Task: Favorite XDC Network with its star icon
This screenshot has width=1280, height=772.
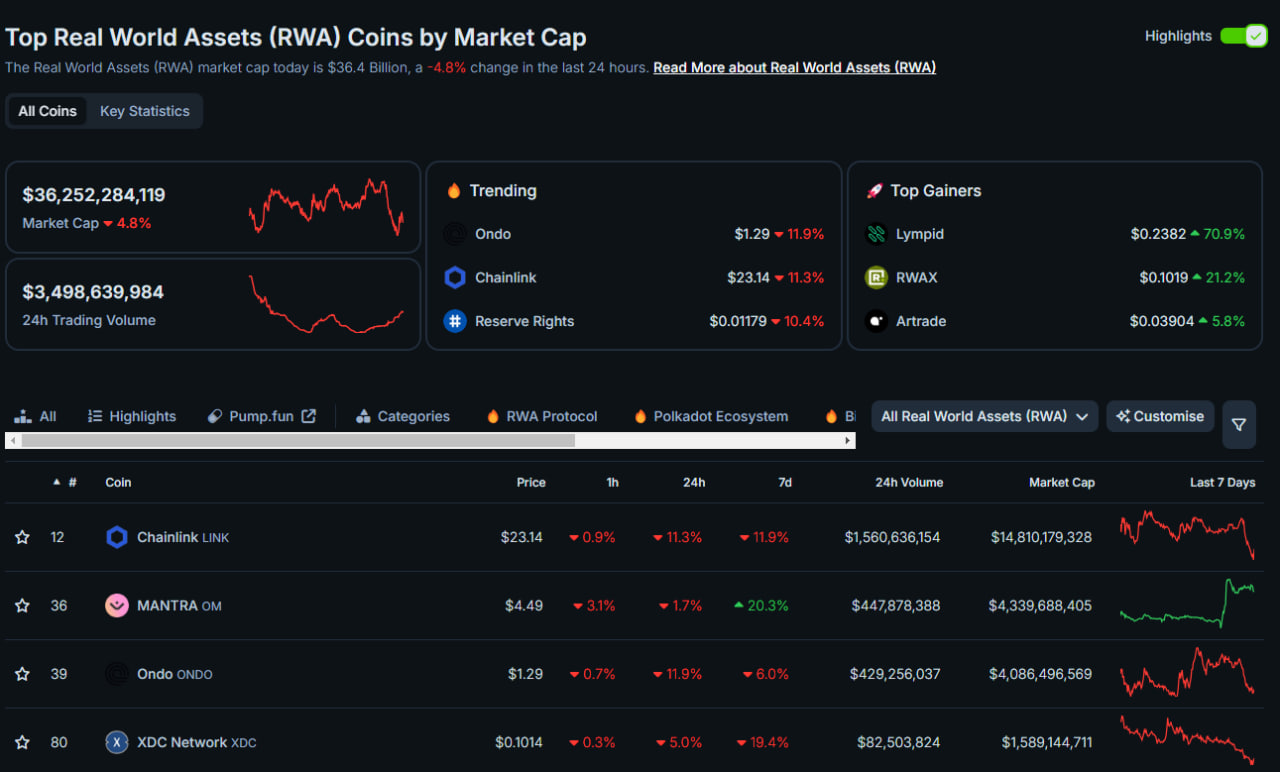Action: 22,742
